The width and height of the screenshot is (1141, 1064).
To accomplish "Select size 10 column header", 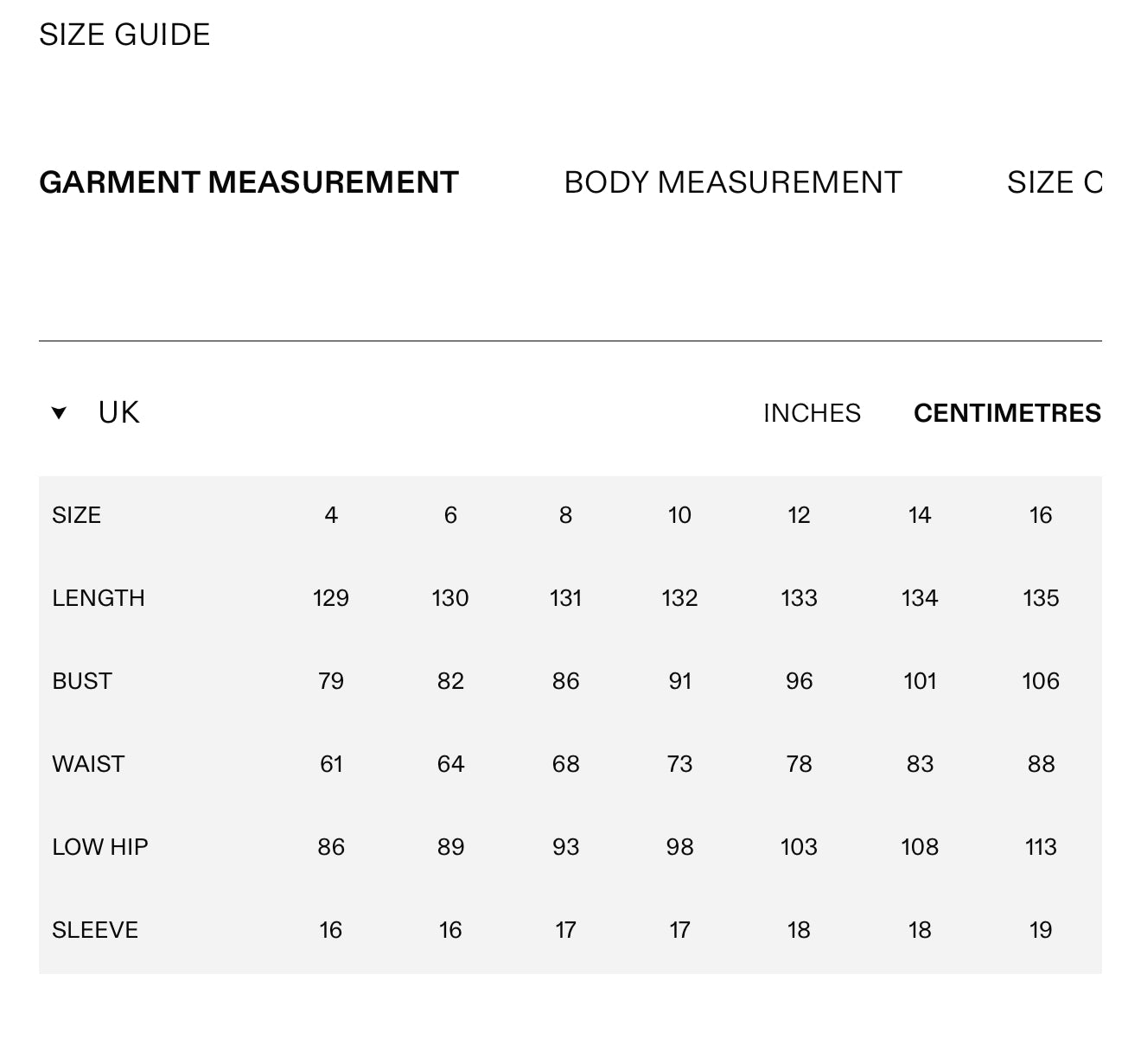I will (679, 515).
